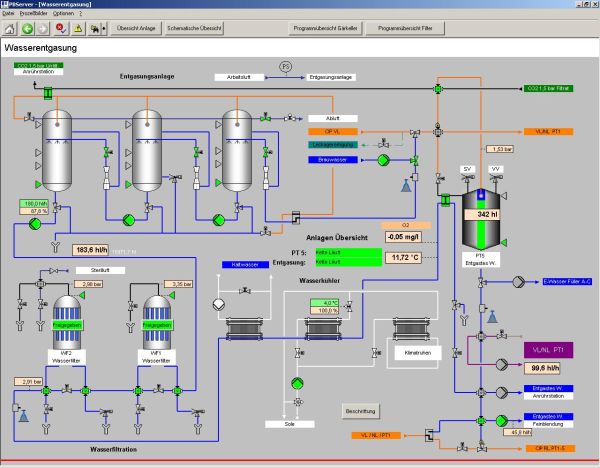Click the green back arrow icon

pyautogui.click(x=28, y=29)
